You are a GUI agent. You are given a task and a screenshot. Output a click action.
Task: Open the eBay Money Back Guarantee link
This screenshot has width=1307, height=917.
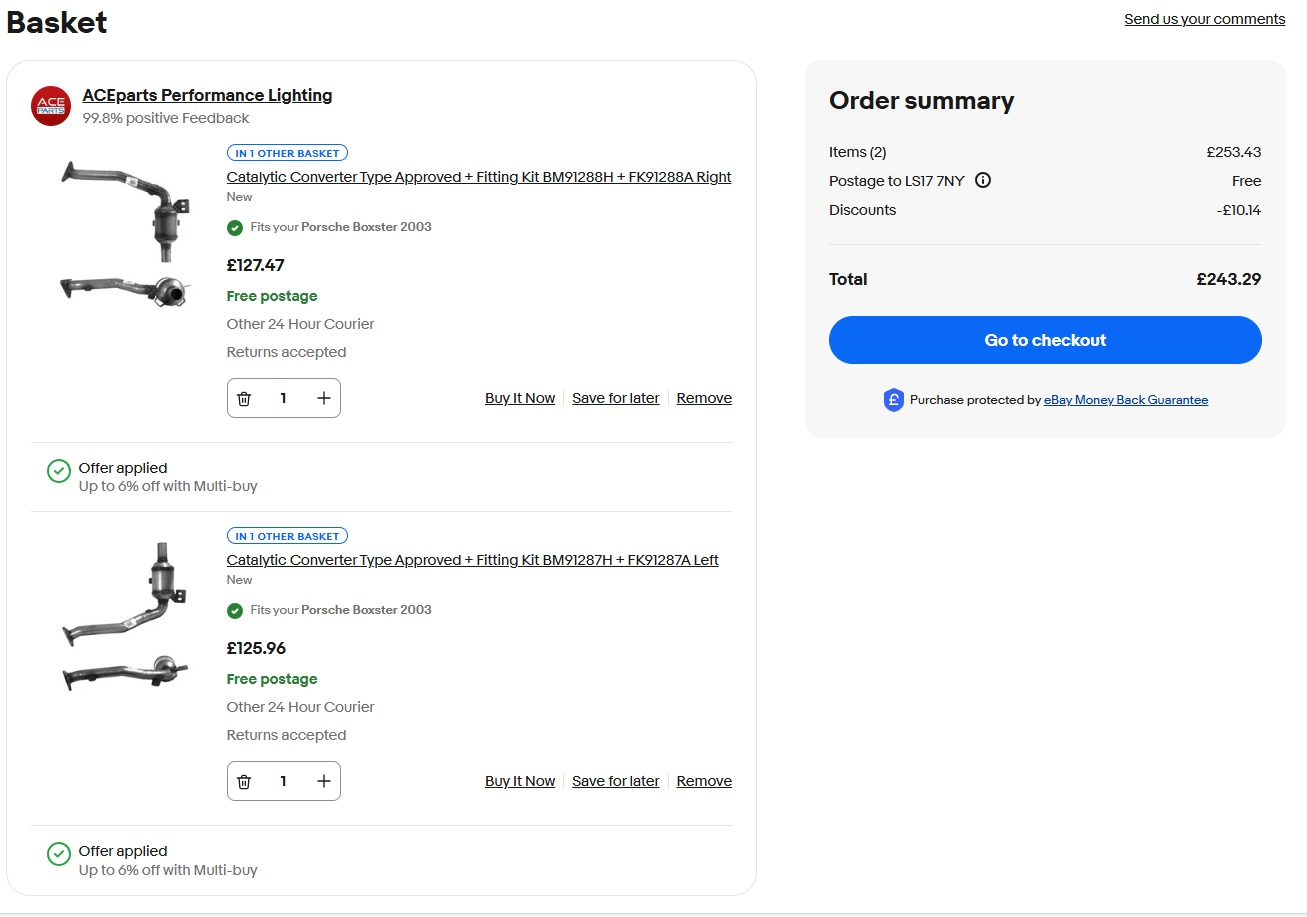(1126, 400)
